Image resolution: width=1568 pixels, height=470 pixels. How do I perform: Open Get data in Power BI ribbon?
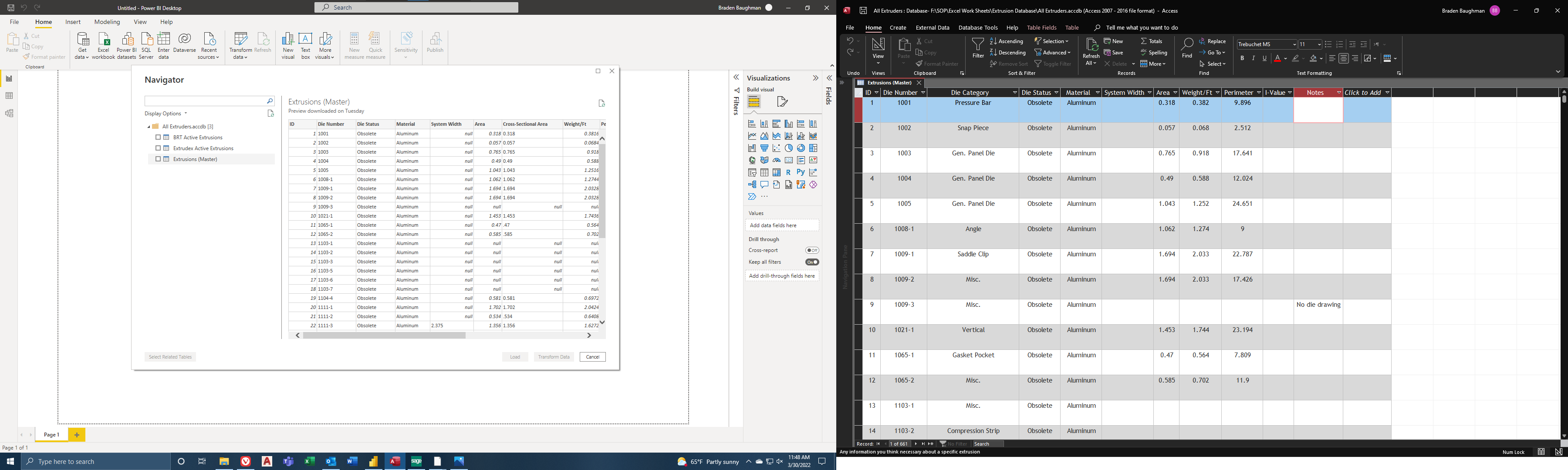click(82, 46)
